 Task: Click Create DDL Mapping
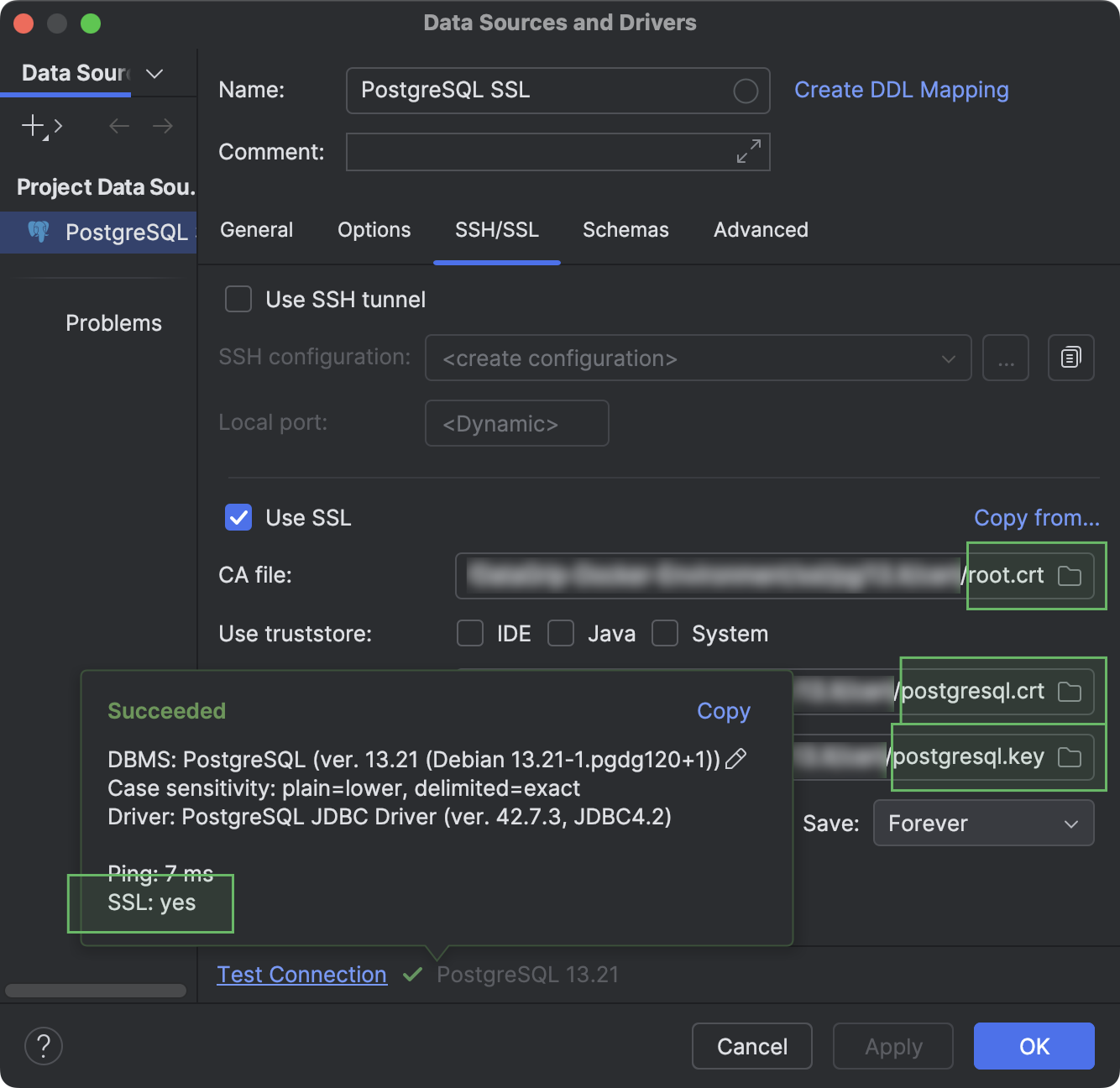[901, 89]
